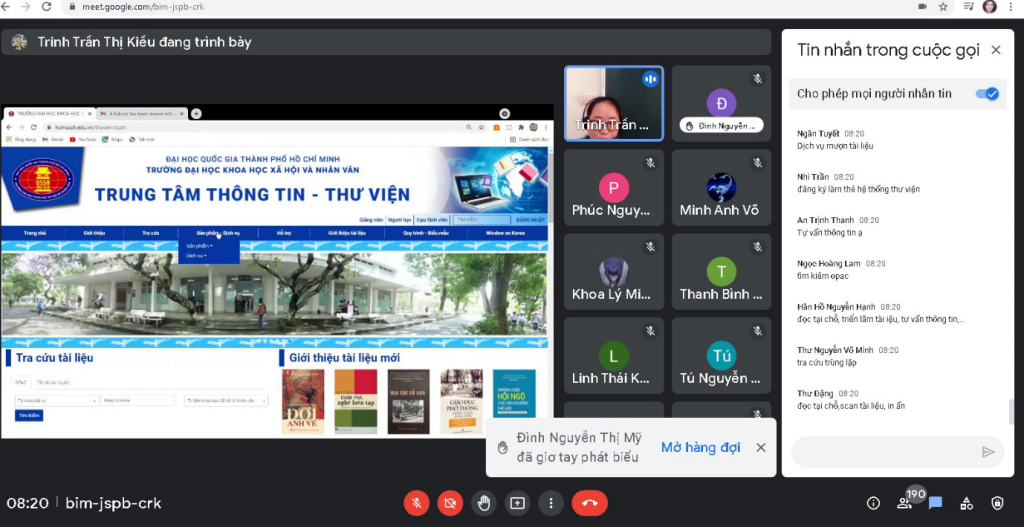Toggle 'Cho phép mọi người nhắn tin' switch
Viewport: 1024px width, 527px height.
pyautogui.click(x=987, y=94)
